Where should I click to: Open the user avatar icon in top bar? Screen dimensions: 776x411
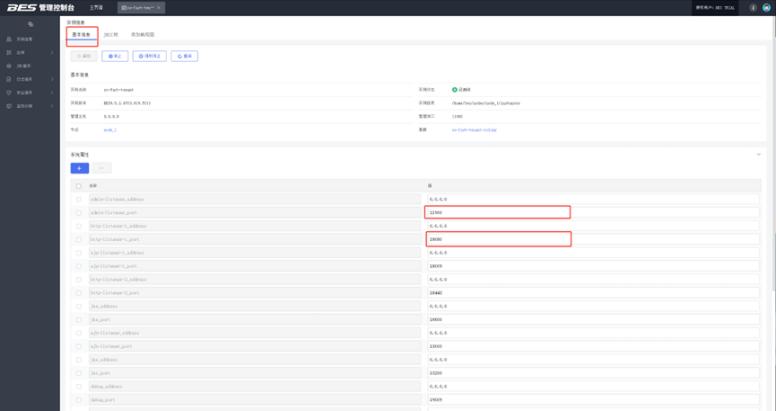(x=767, y=8)
